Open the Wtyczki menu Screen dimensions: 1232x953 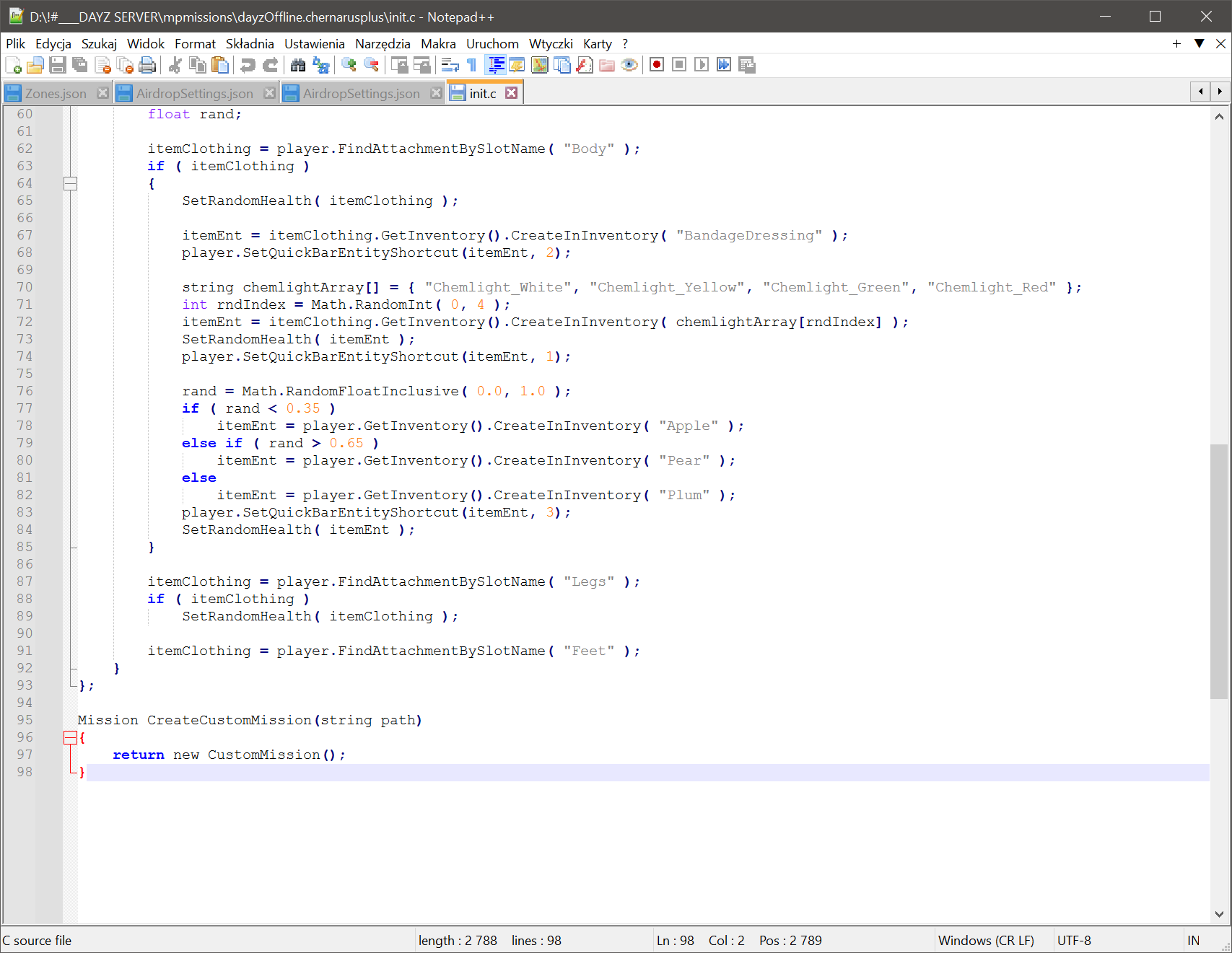pos(551,44)
